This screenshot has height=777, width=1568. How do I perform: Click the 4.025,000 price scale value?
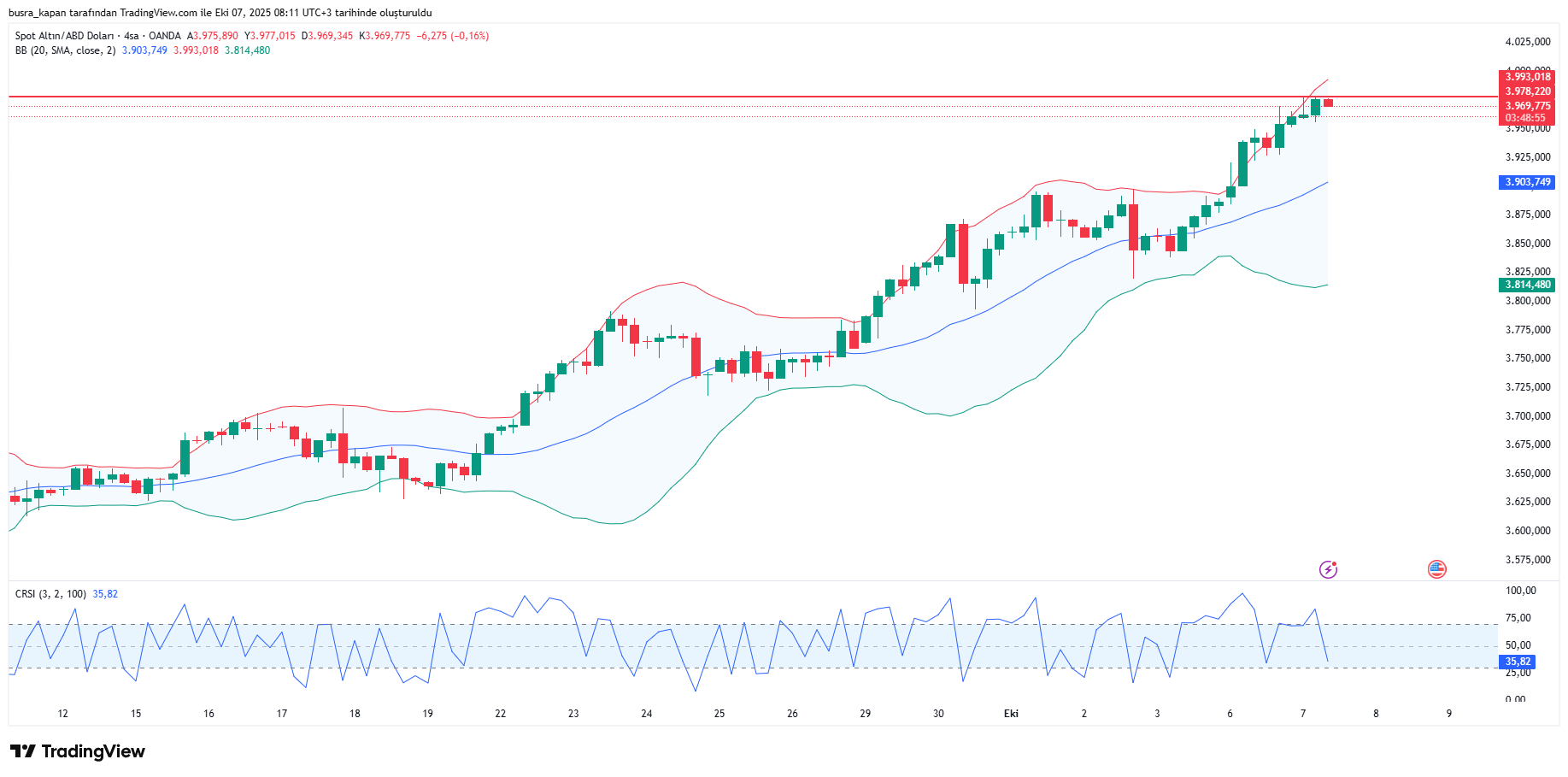coord(1527,42)
